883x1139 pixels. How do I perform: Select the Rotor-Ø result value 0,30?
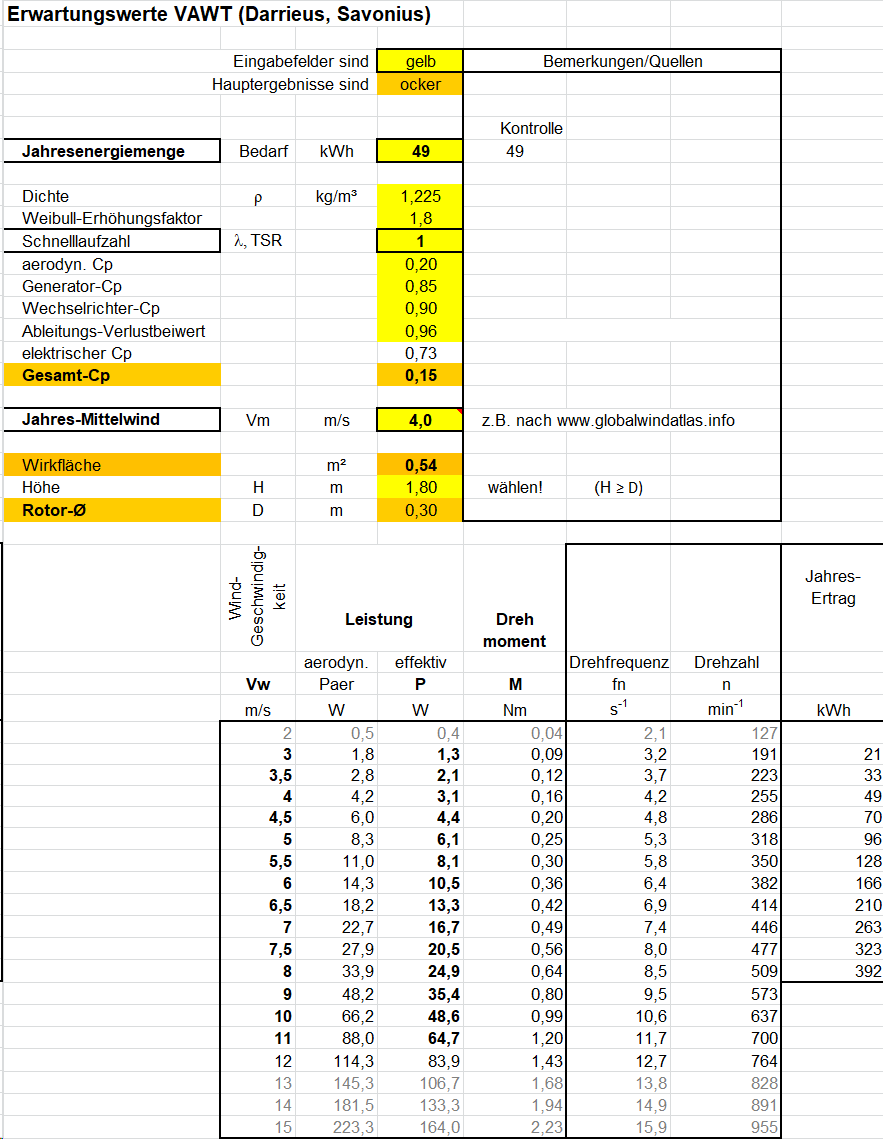pos(420,510)
